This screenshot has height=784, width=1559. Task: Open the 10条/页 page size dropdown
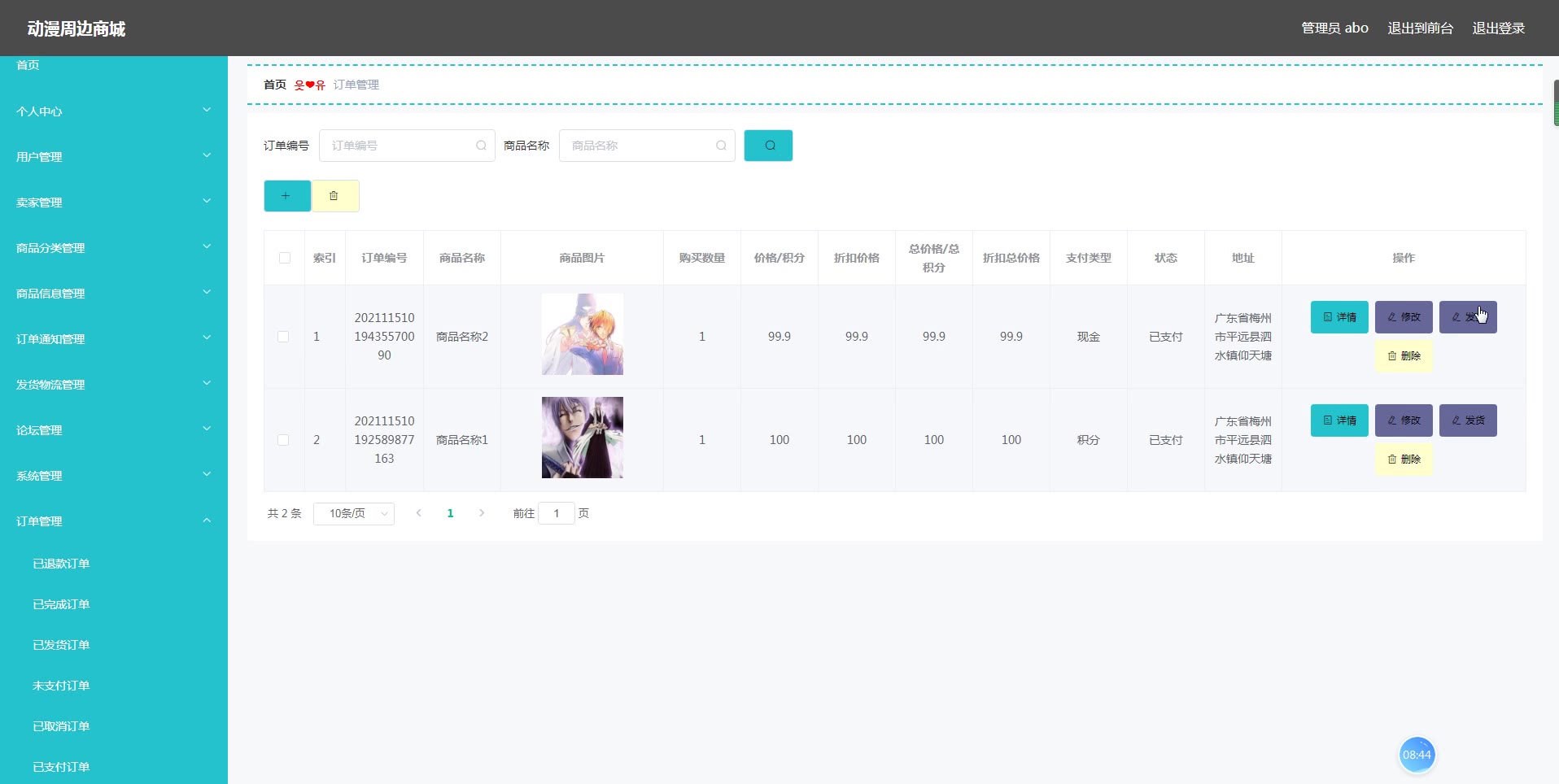click(354, 513)
